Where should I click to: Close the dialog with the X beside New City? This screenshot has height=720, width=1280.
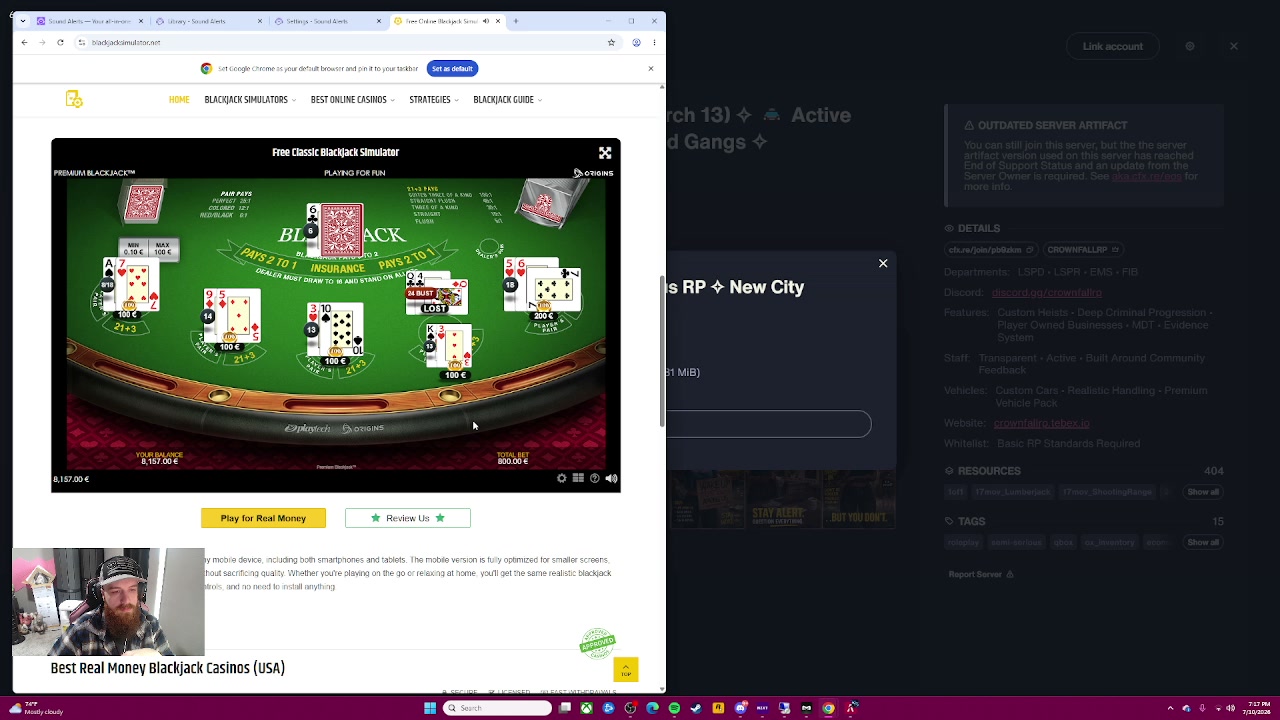[x=883, y=263]
